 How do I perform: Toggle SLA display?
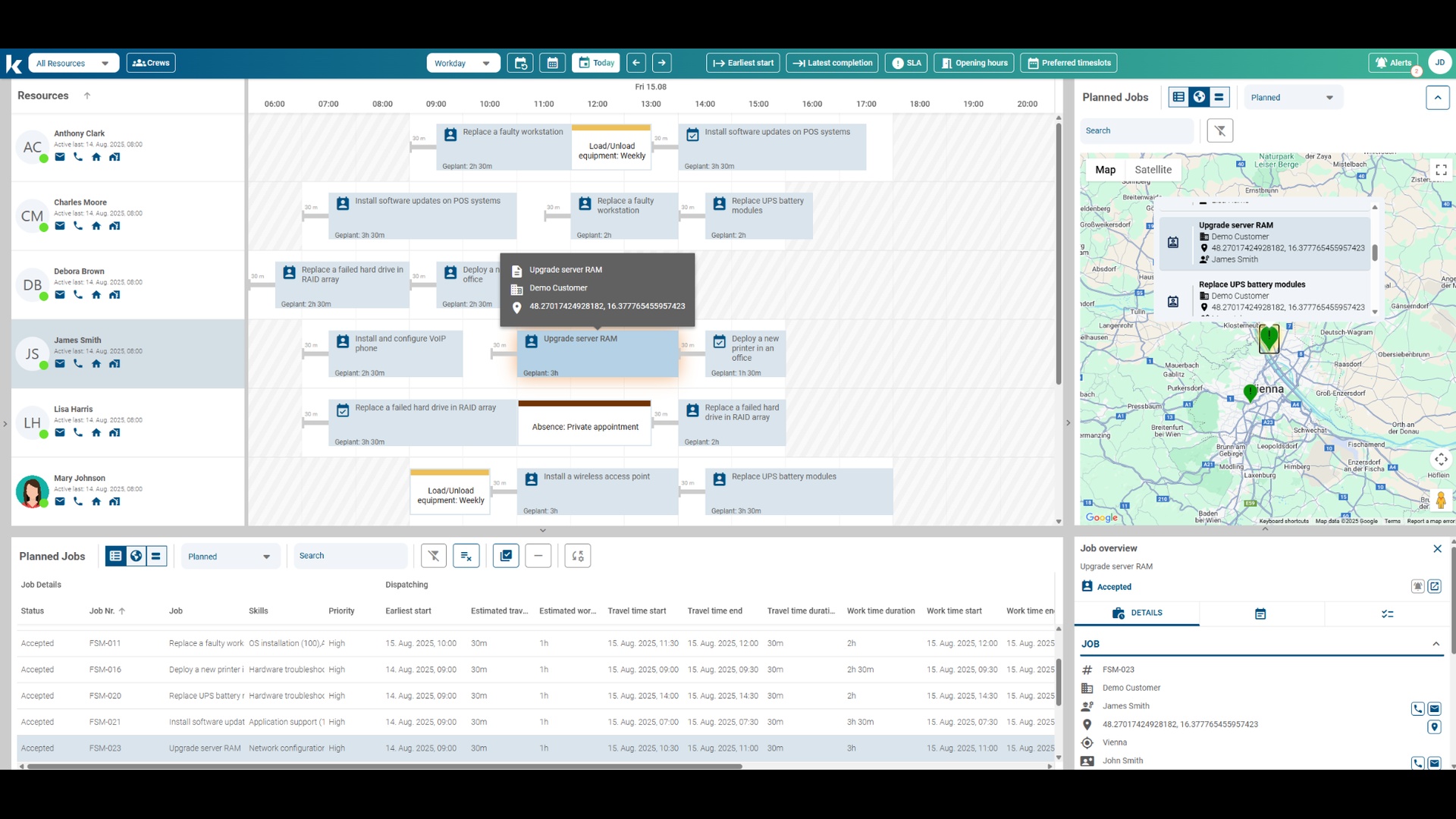[906, 63]
